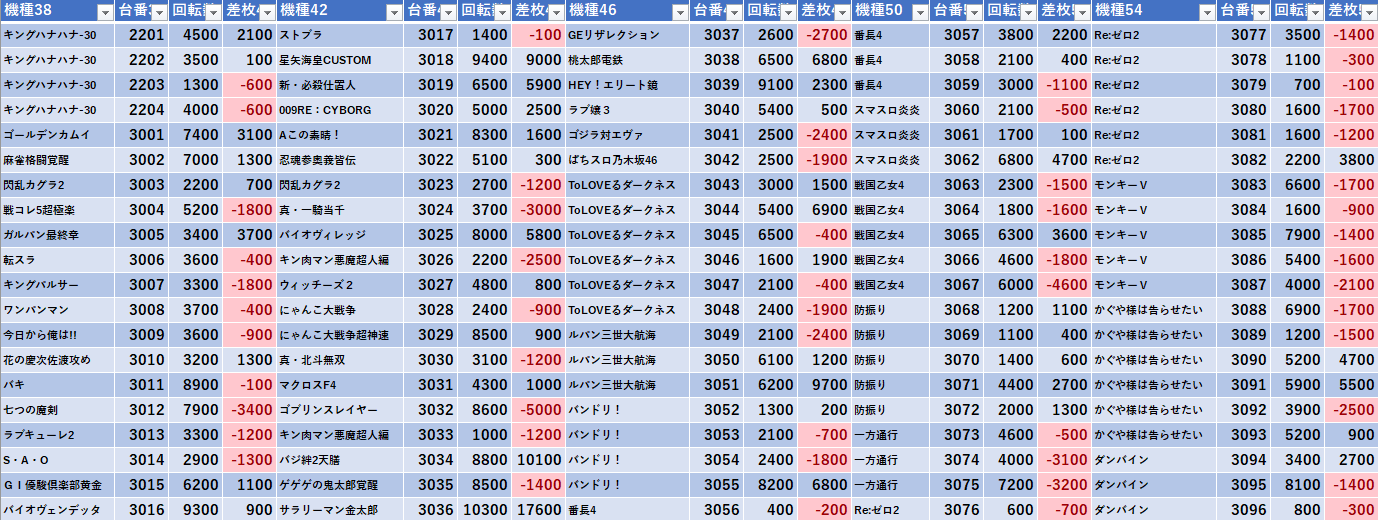Image resolution: width=1378 pixels, height=520 pixels.
Task: Open the 台番 filter arrow beside 機種54
Action: 1262,12
